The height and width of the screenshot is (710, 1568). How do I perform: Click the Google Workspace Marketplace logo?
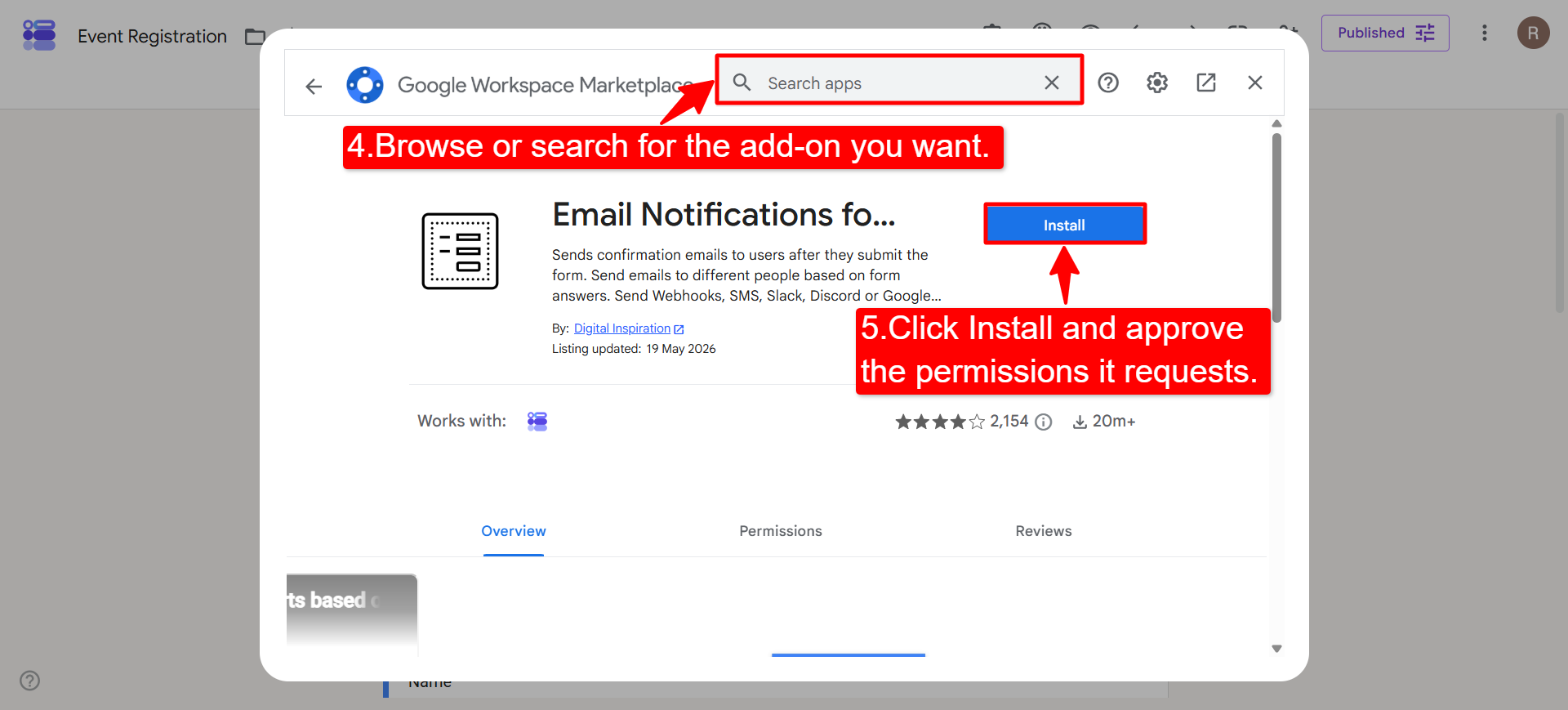click(x=365, y=84)
